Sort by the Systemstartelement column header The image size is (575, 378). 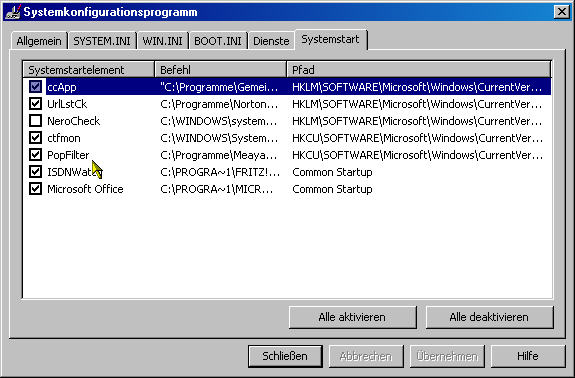click(x=88, y=70)
